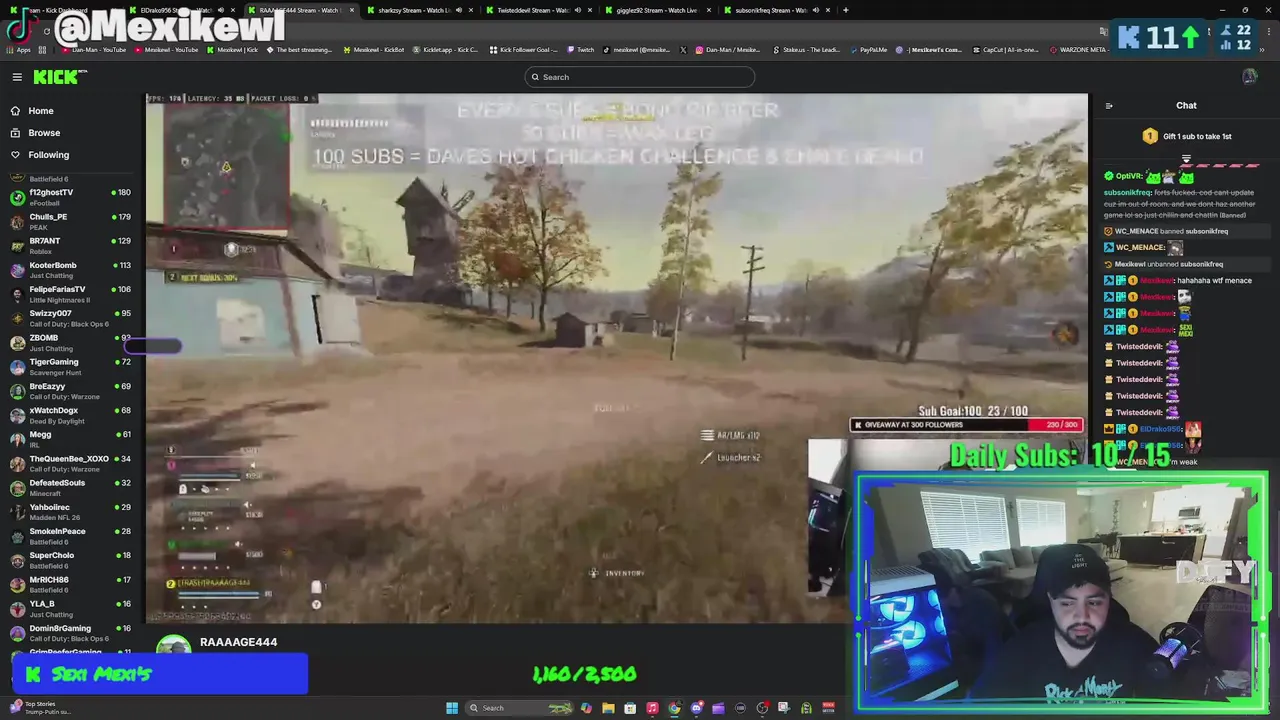This screenshot has width=1280, height=720.
Task: Click the fl2ghostTV avatar icon
Action: (x=17, y=197)
